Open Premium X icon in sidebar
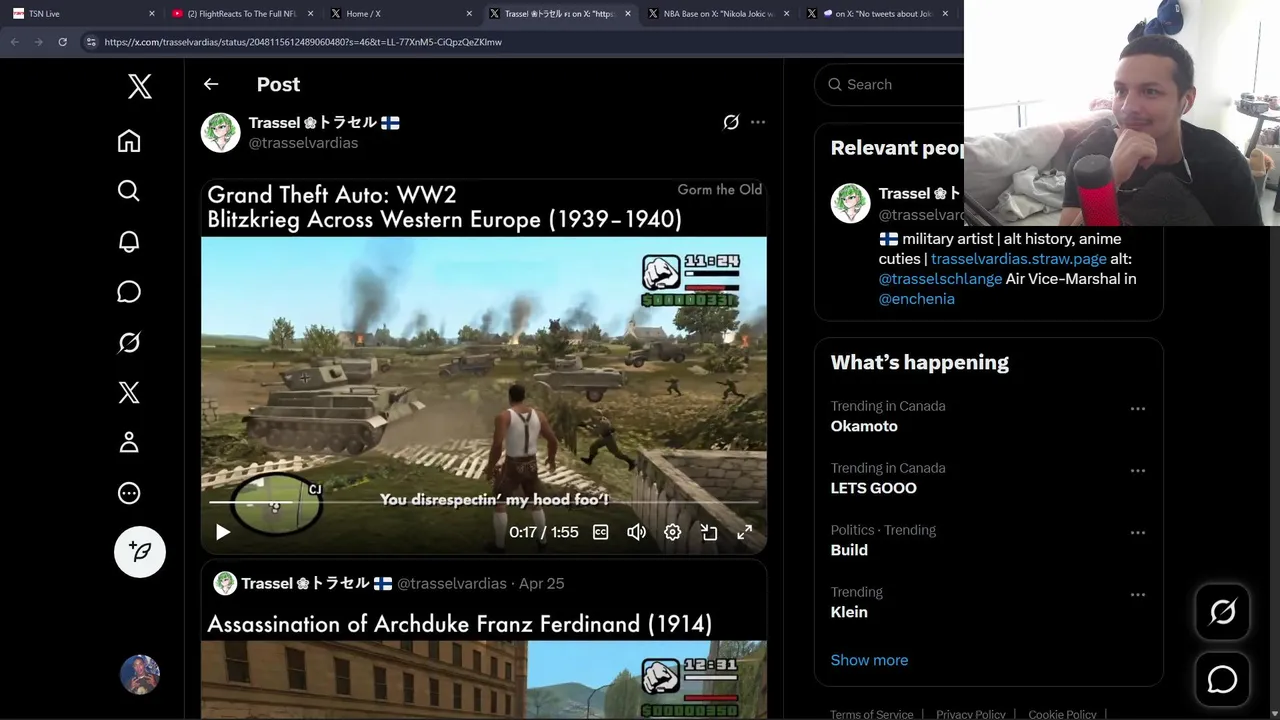1280x720 pixels. point(129,392)
